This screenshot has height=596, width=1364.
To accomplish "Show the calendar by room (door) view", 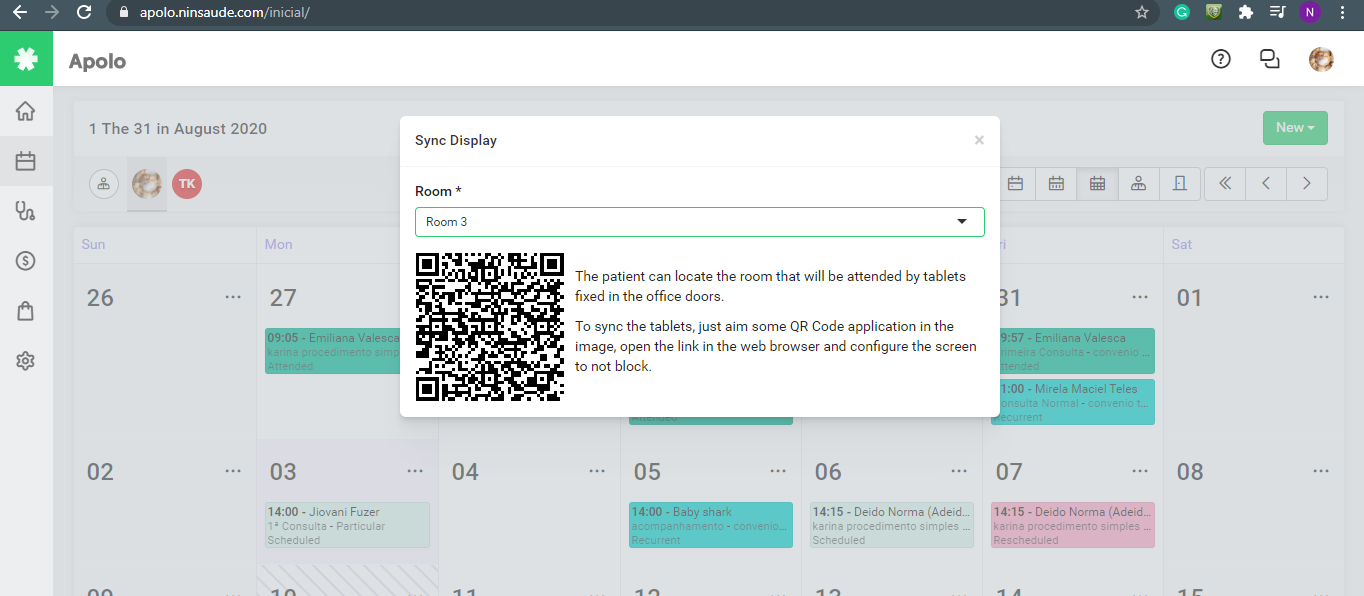I will pos(1179,183).
